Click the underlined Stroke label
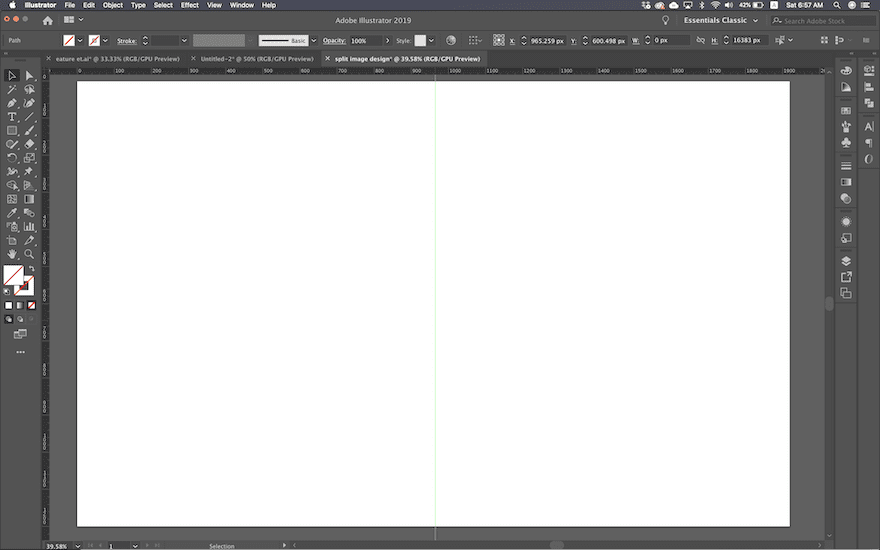Viewport: 880px width, 550px height. coord(126,41)
